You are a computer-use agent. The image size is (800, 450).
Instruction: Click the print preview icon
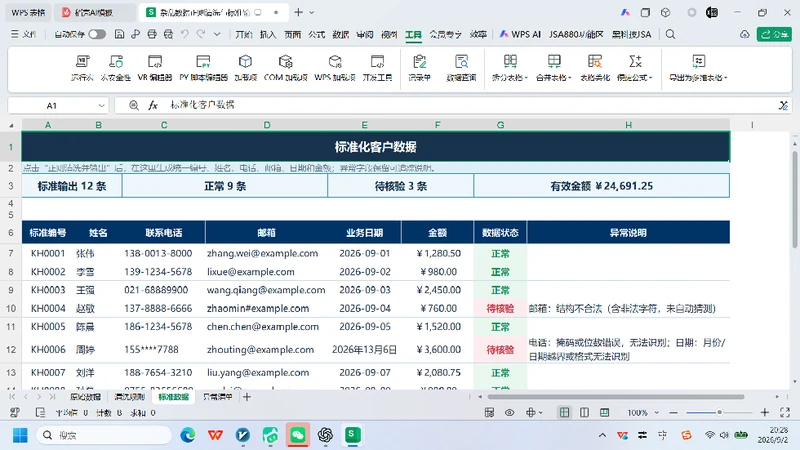click(168, 34)
